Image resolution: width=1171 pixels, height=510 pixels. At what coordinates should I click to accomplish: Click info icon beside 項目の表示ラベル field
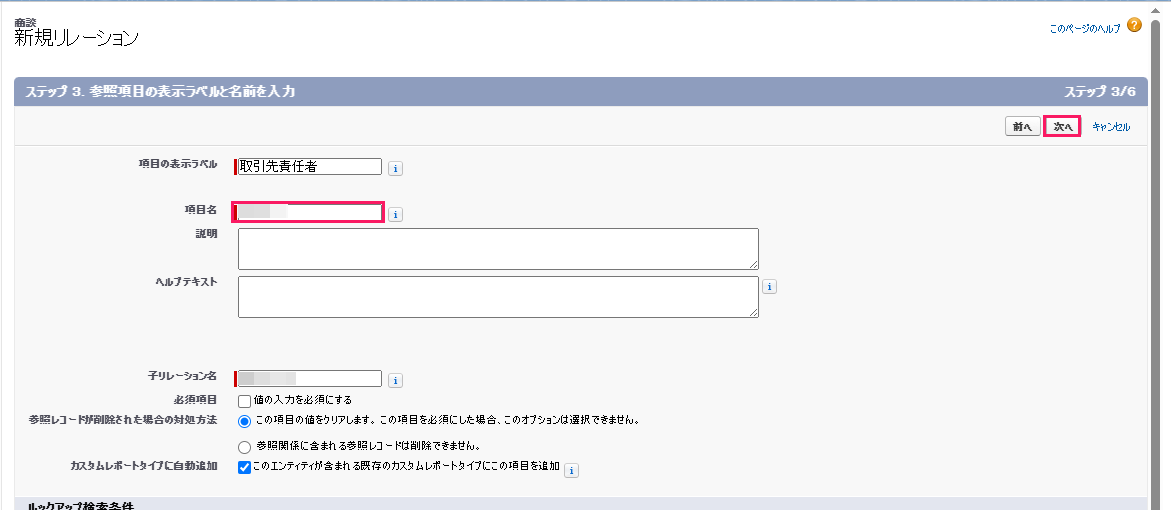[x=396, y=169]
